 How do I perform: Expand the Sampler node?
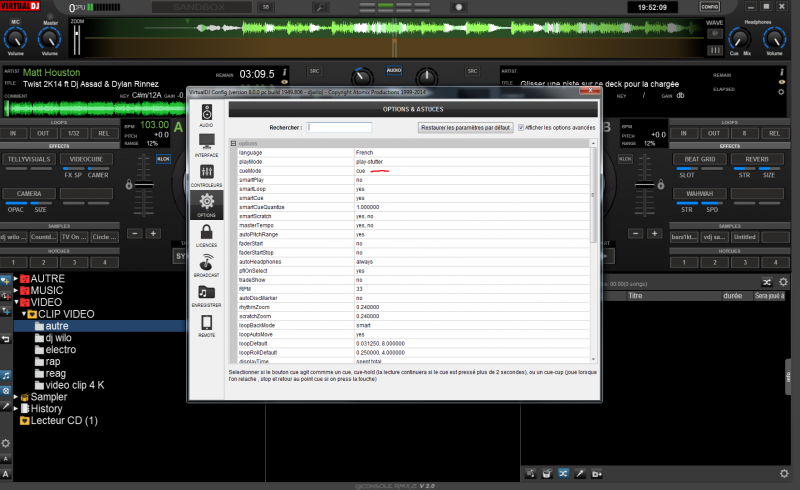click(x=16, y=396)
